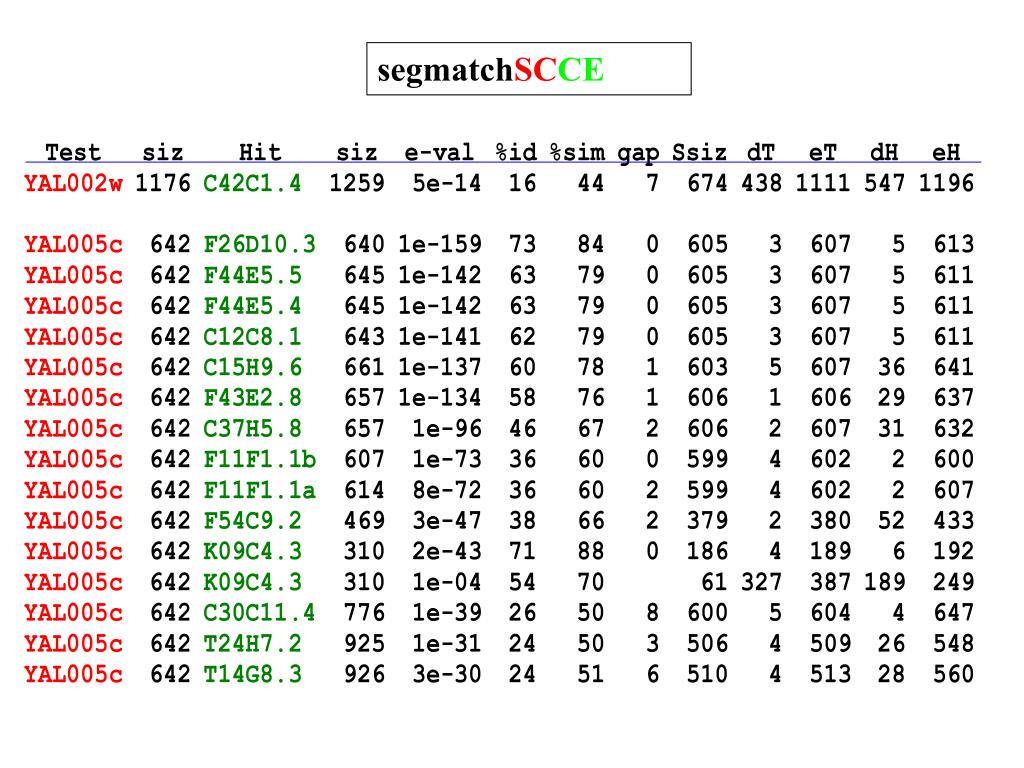Click the hit size value 926
The width and height of the screenshot is (1024, 768).
[364, 674]
